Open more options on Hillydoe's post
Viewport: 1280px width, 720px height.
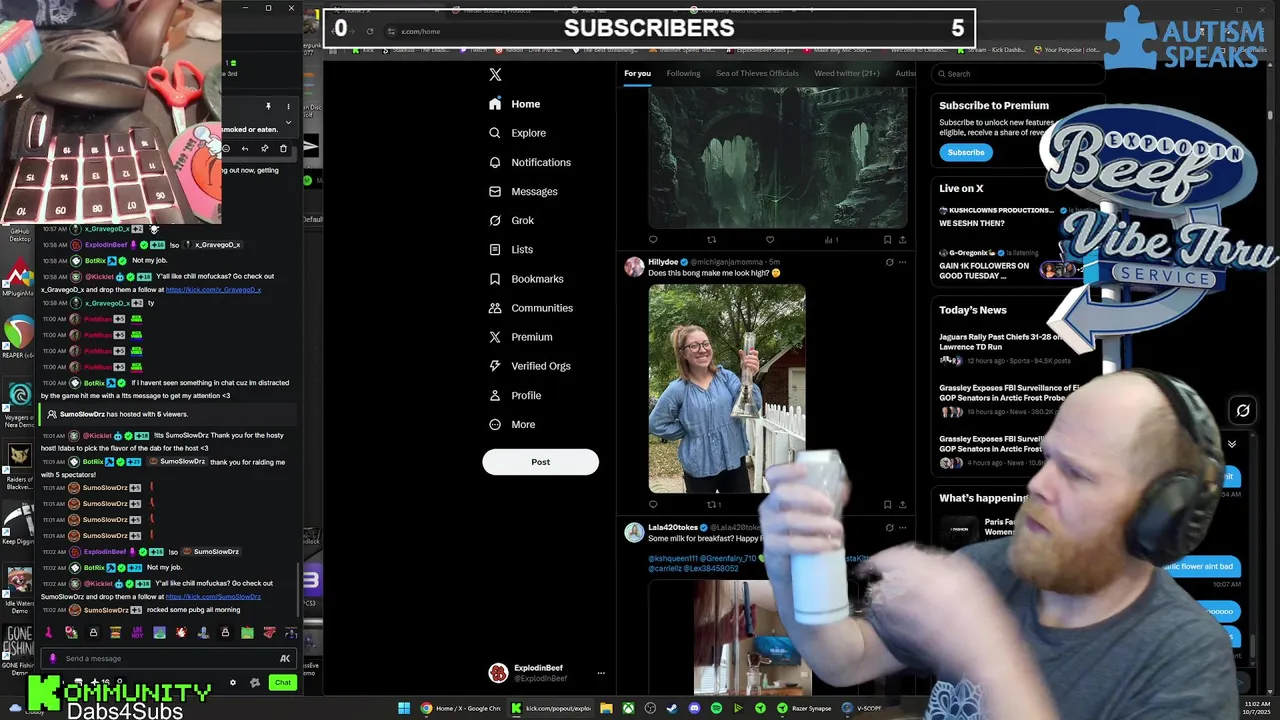[x=902, y=262]
